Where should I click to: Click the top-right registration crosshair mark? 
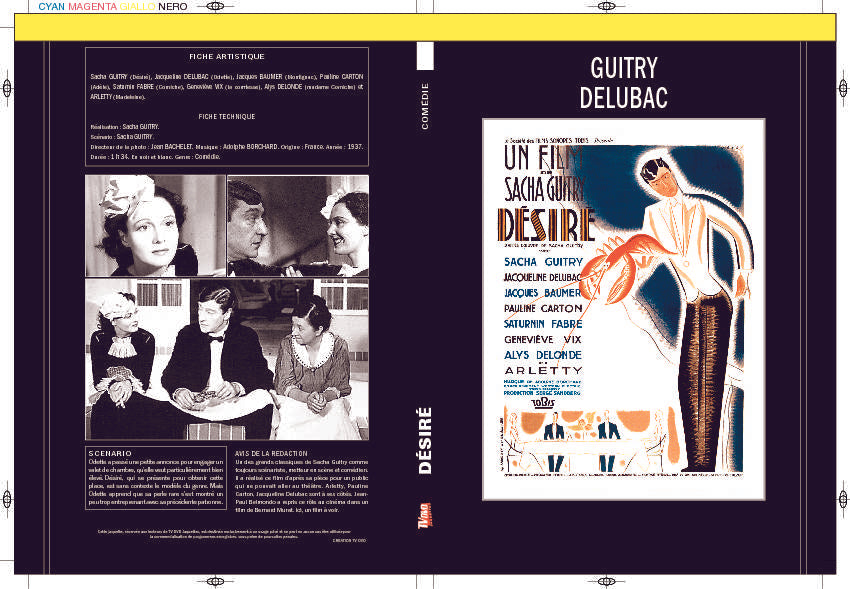(x=607, y=7)
